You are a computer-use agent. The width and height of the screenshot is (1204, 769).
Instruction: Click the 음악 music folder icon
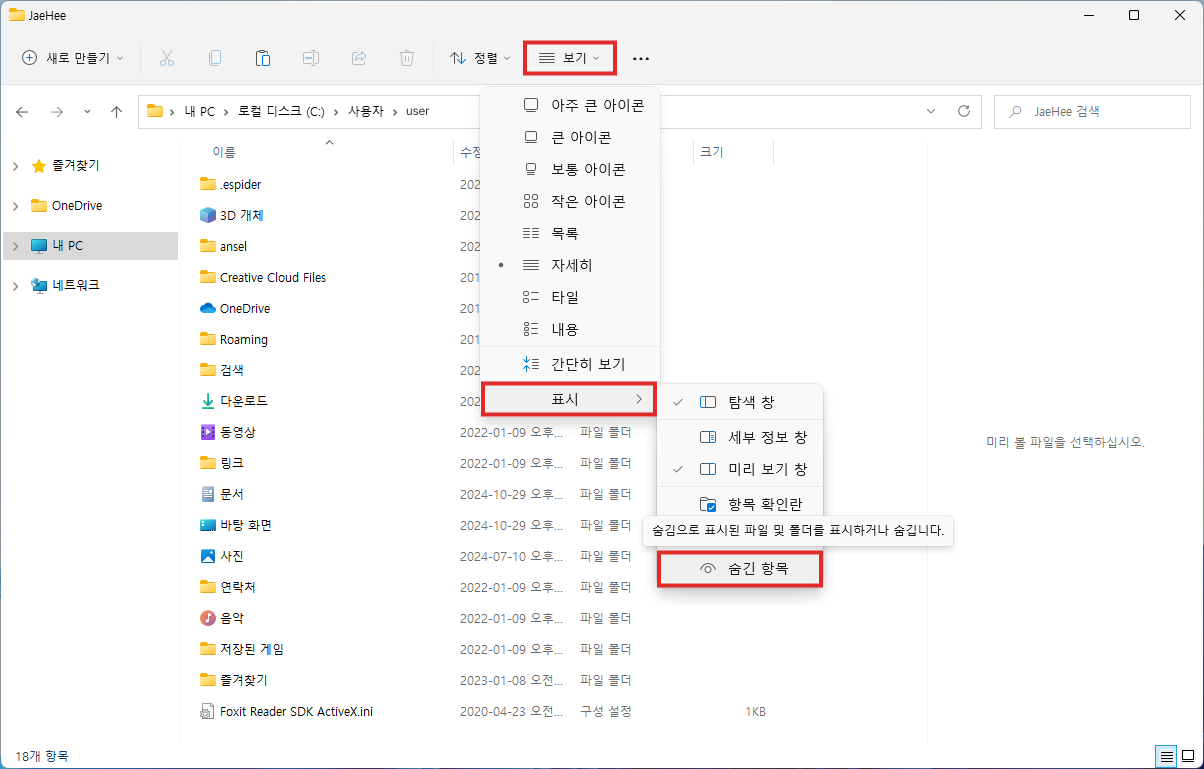pyautogui.click(x=208, y=618)
